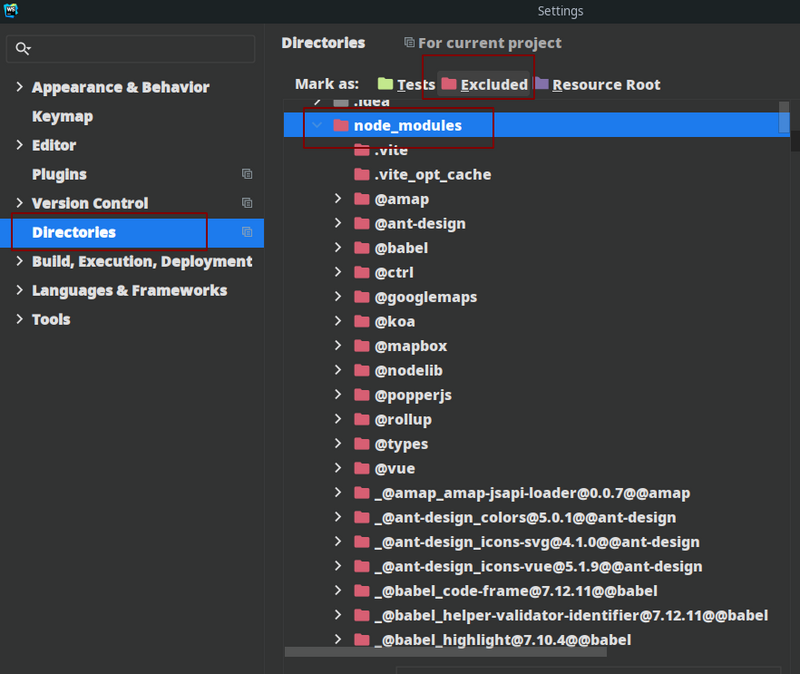
Task: Expand the @vue folder node
Action: tap(338, 468)
